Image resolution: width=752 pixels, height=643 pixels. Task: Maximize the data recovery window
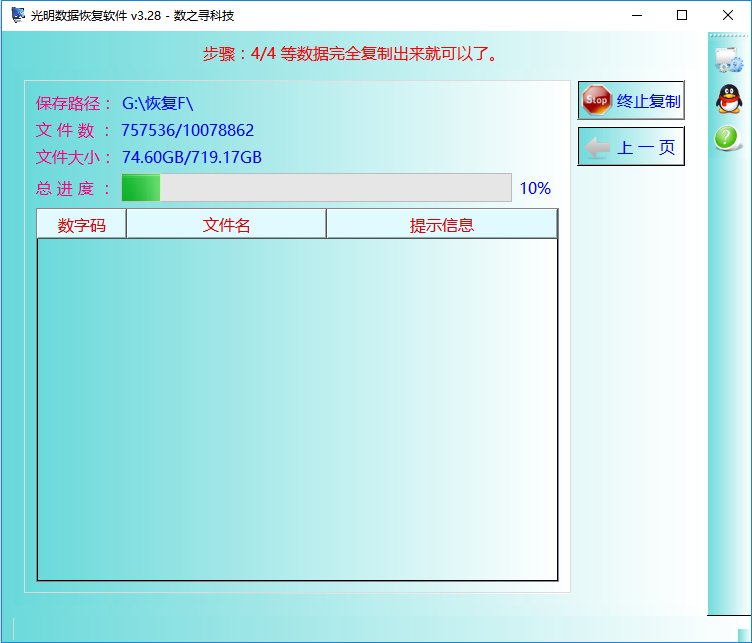682,15
